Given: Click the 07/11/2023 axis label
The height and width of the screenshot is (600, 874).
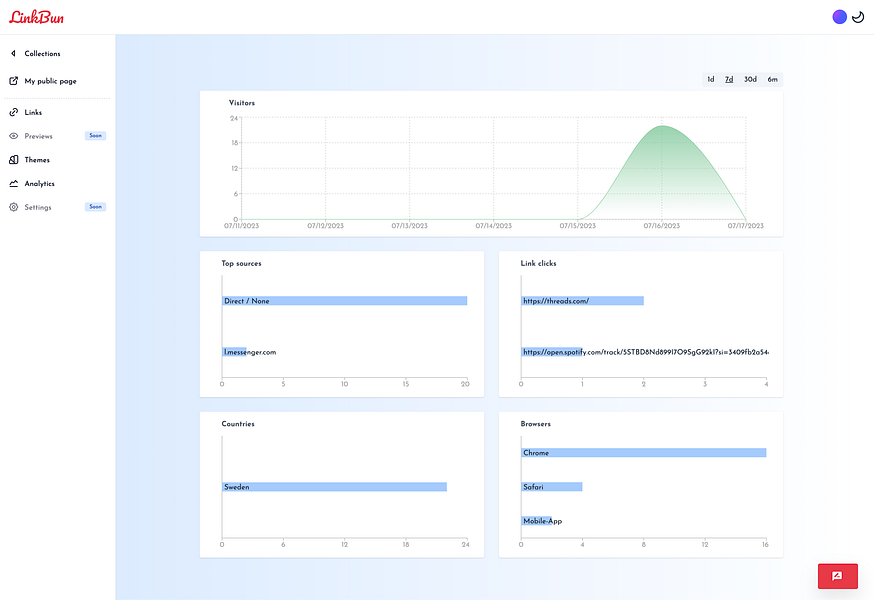Looking at the screenshot, I should [241, 226].
